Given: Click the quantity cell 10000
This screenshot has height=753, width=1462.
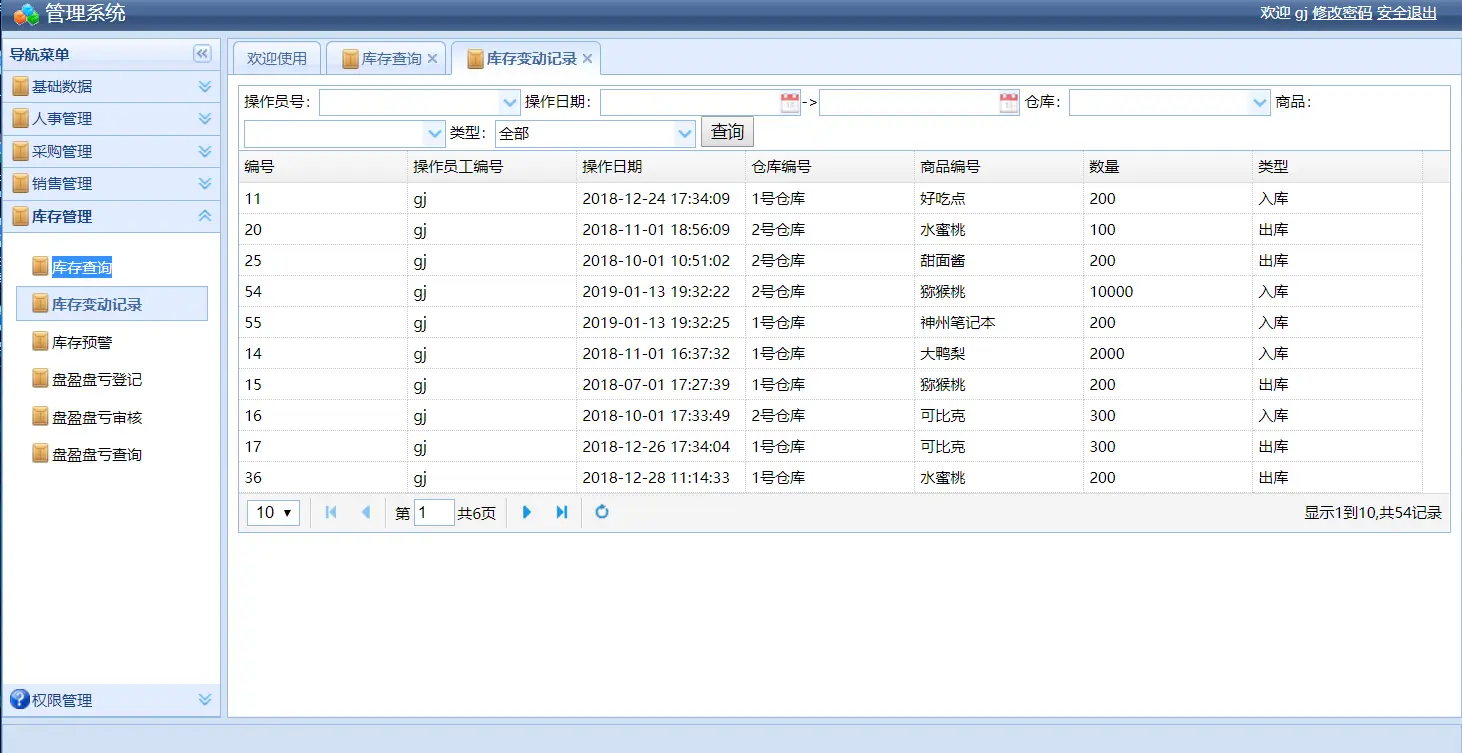Looking at the screenshot, I should pos(1168,291).
